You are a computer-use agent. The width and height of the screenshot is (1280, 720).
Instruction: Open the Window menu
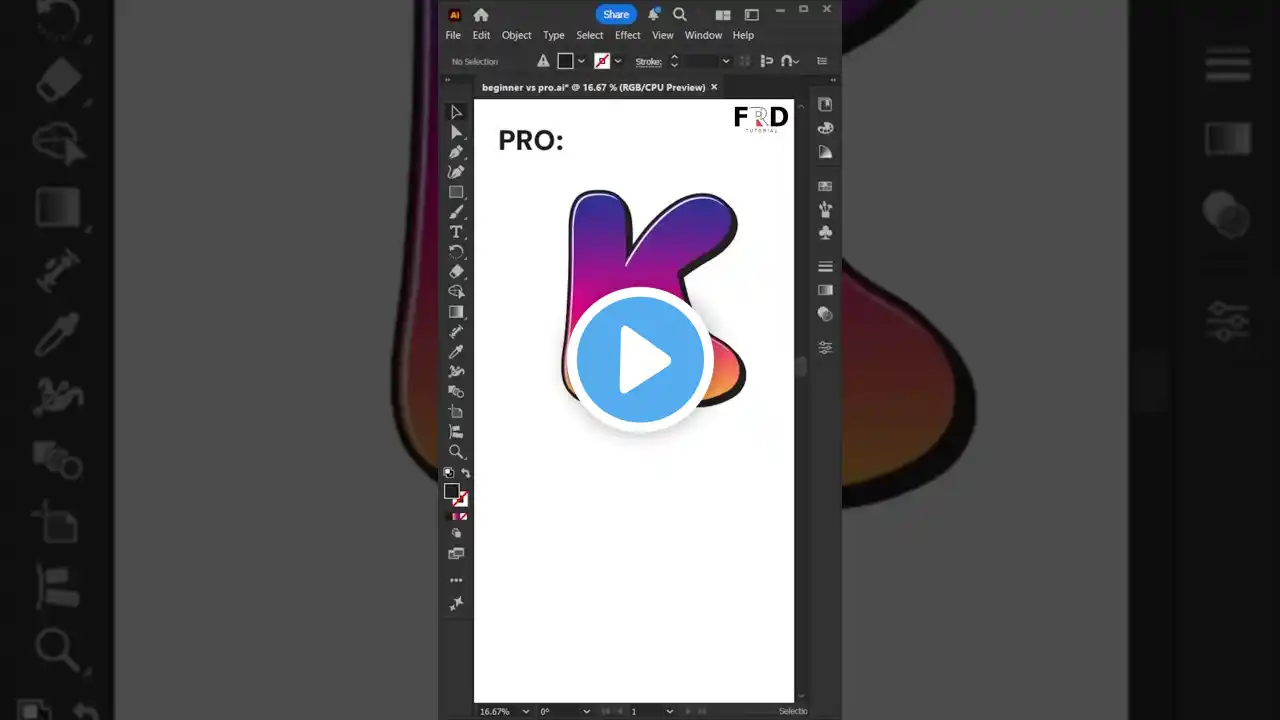point(703,35)
